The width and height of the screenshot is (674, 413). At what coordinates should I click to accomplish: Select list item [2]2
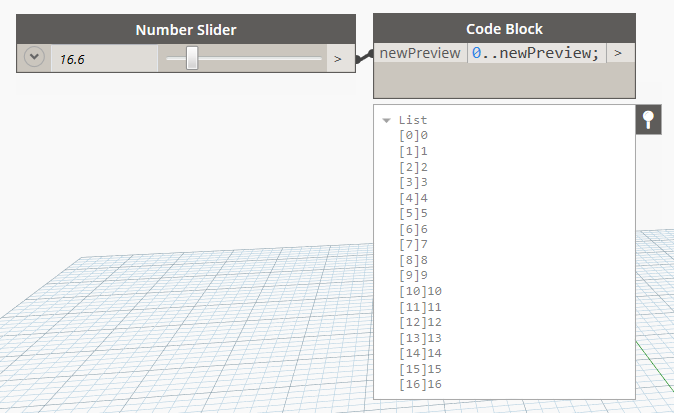click(x=413, y=167)
